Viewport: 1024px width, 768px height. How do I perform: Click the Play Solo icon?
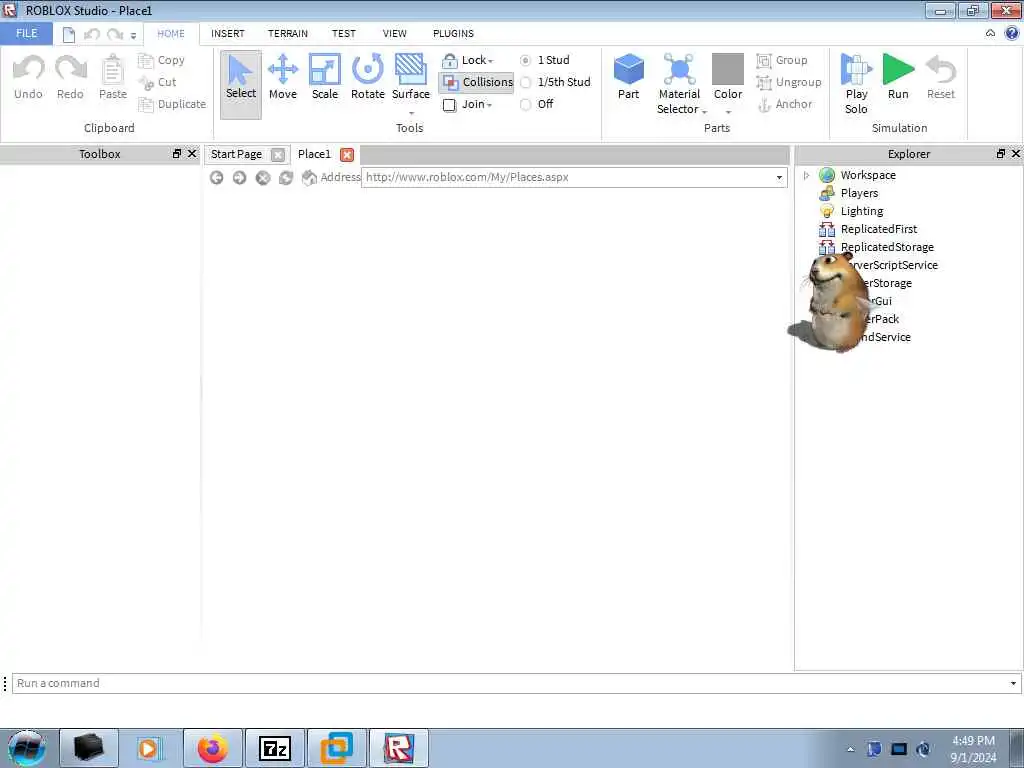(x=856, y=71)
